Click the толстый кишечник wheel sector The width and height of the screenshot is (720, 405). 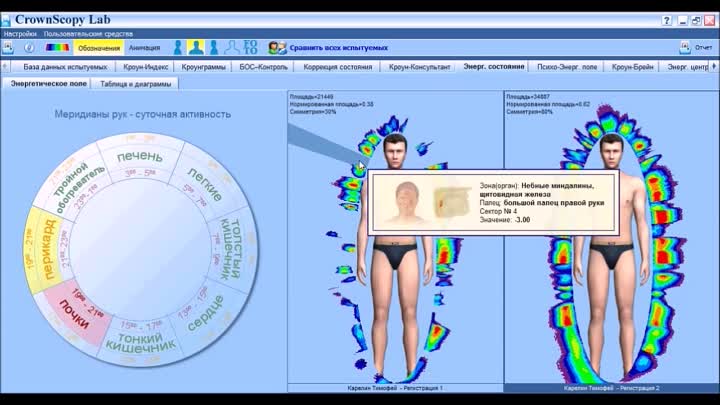point(231,249)
